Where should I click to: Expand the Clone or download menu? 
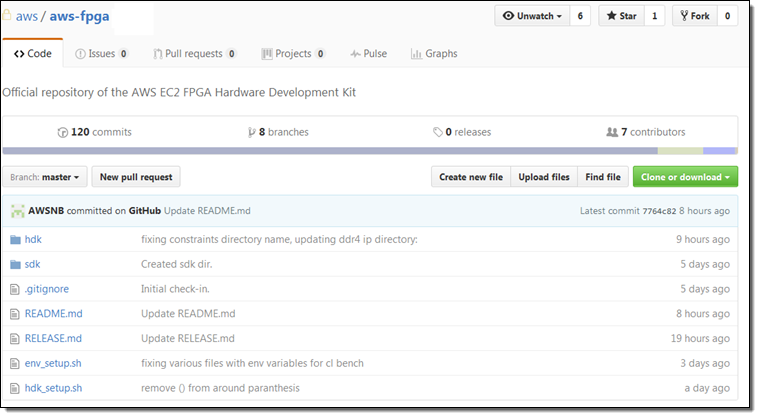point(685,177)
